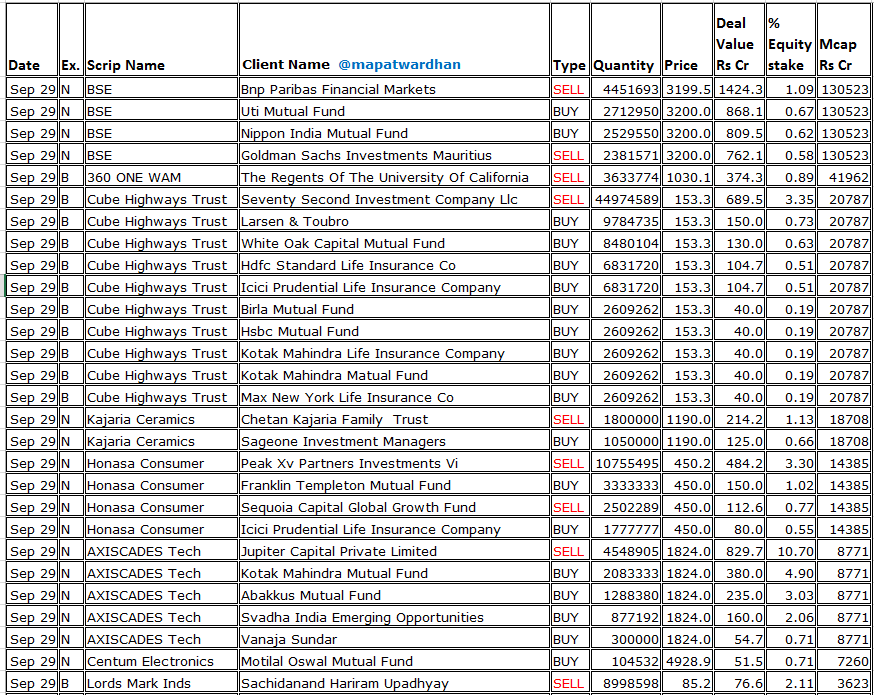Select "Sachidanand Hariram Upadhyay" client cell
Screen dimensions: 874x695
click(x=394, y=684)
